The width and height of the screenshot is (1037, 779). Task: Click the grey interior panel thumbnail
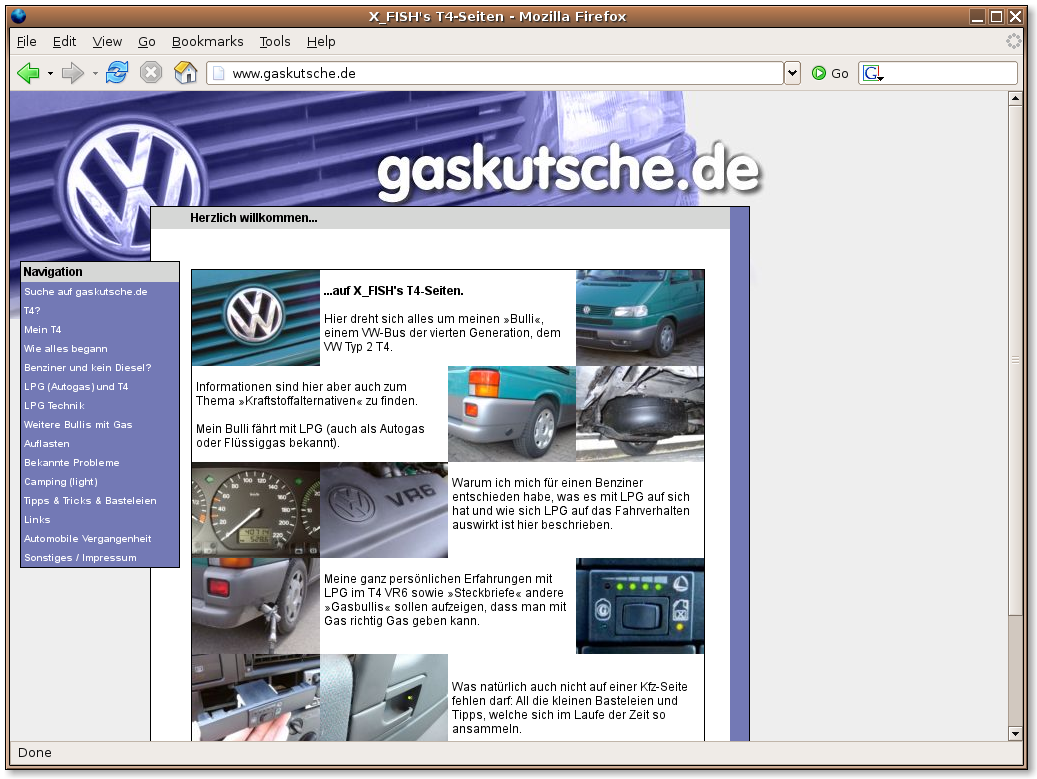coord(384,698)
